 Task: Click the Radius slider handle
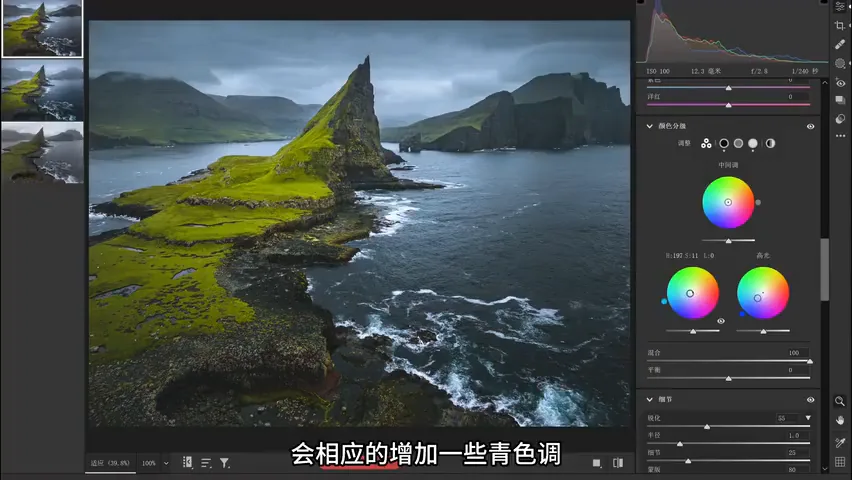(x=680, y=444)
